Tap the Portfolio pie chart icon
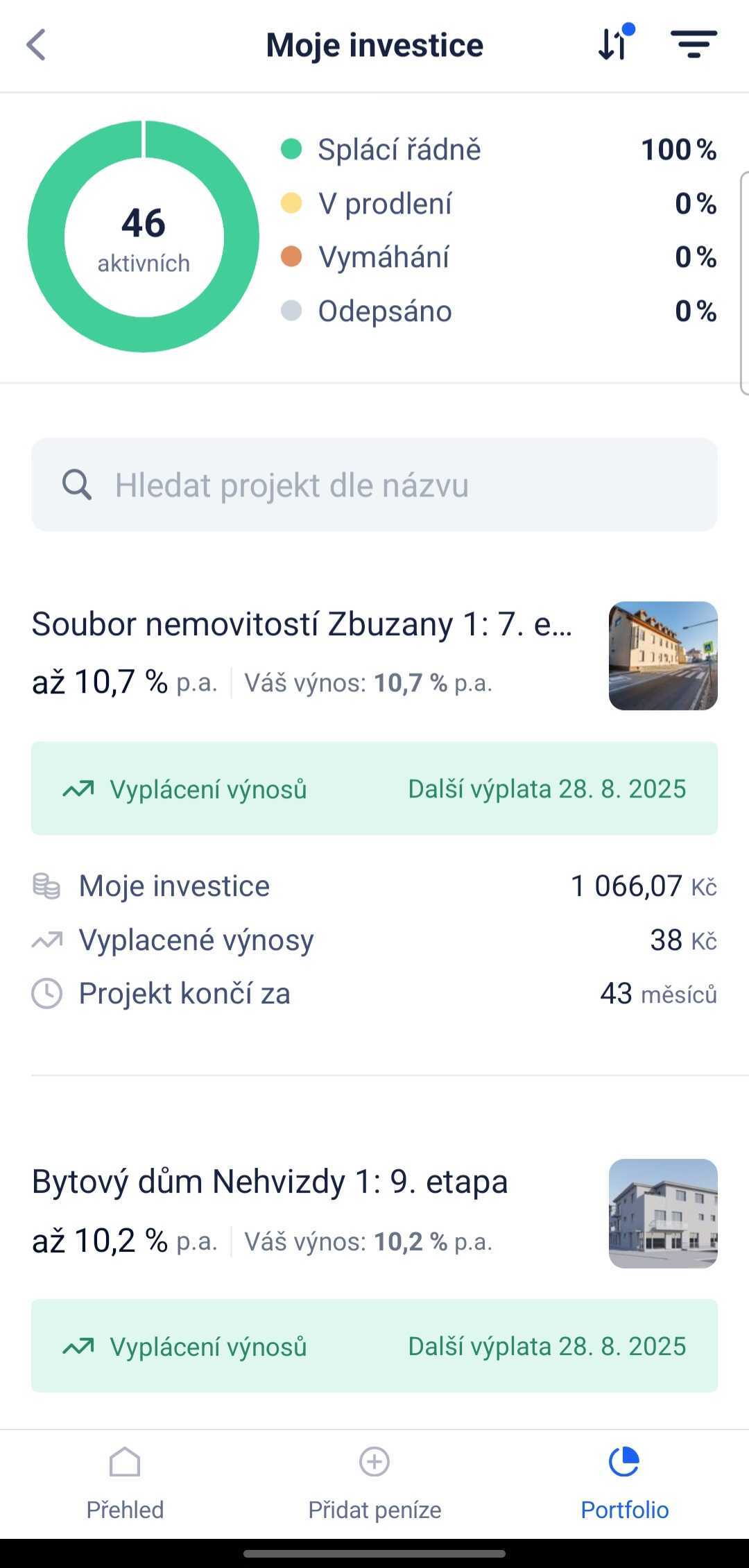 (624, 1463)
